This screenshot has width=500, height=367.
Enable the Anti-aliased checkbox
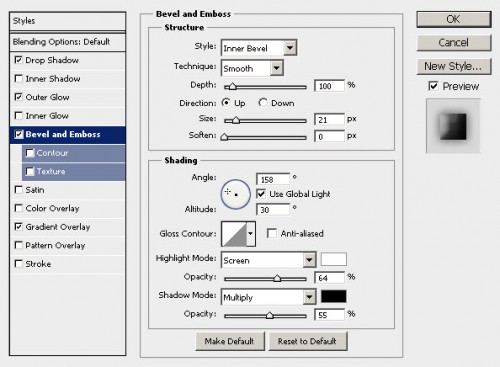tap(272, 233)
